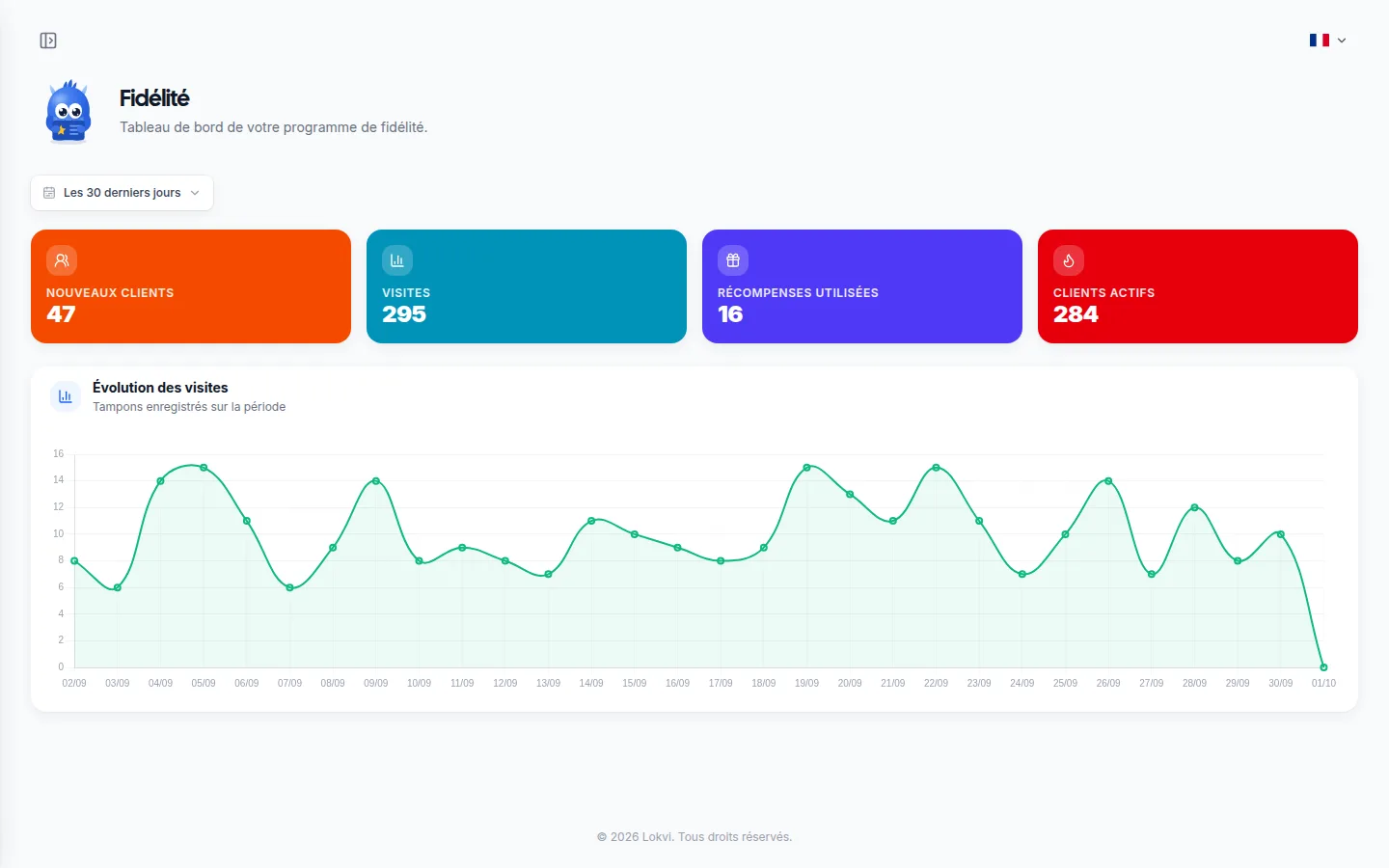Click the French flag language icon
The width and height of the screenshot is (1389, 868).
(1320, 41)
